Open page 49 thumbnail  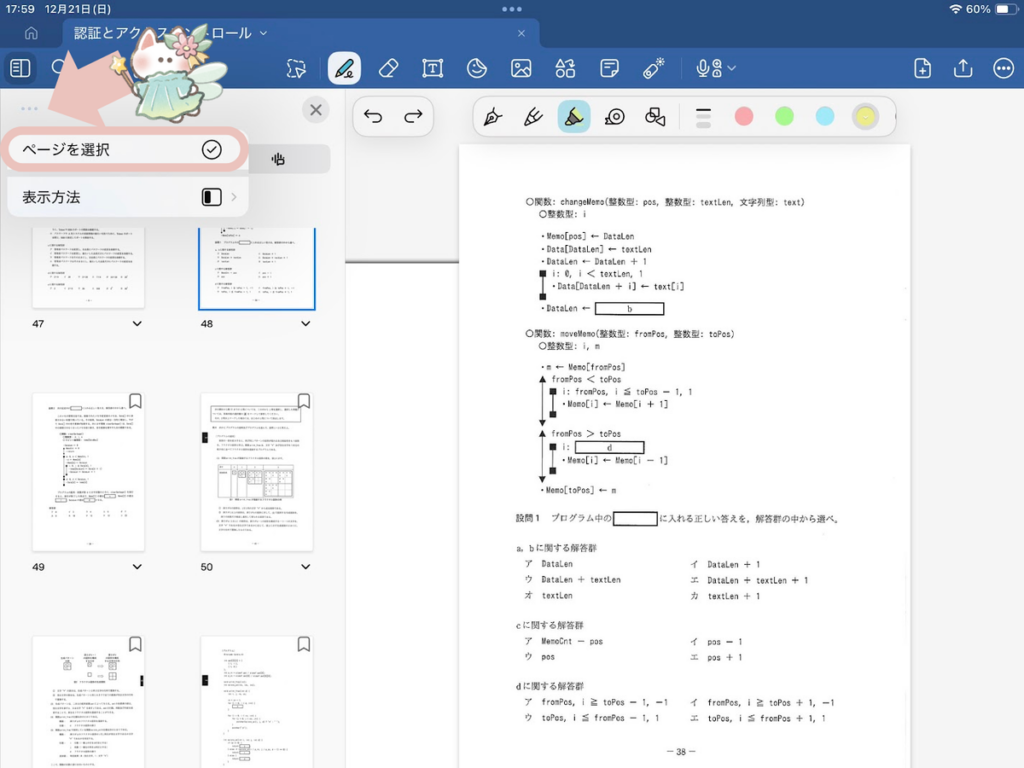click(x=88, y=472)
